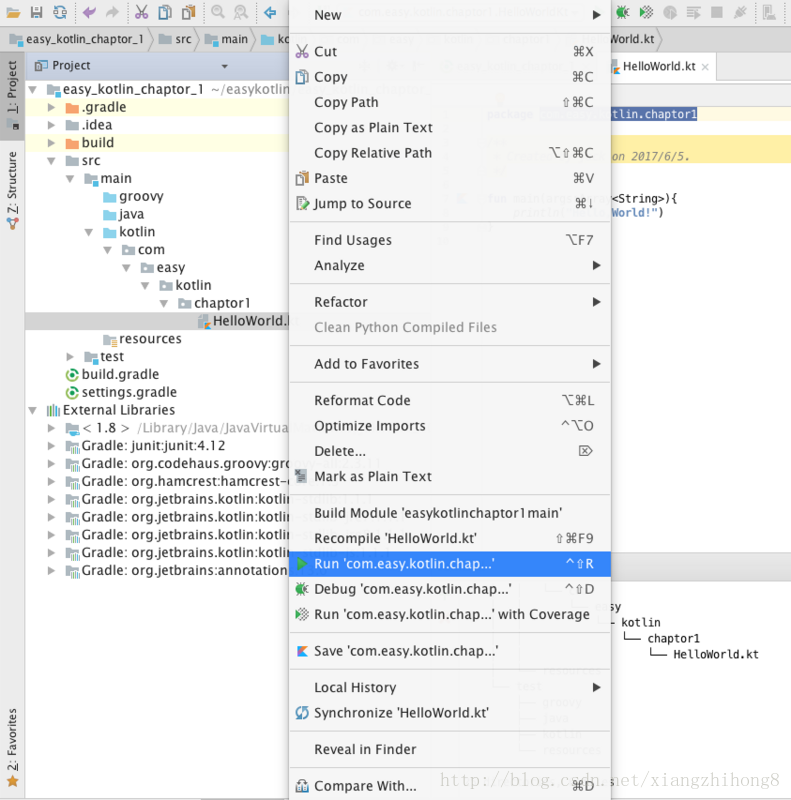
Task: Click the Open folder toolbar icon
Action: pyautogui.click(x=13, y=11)
